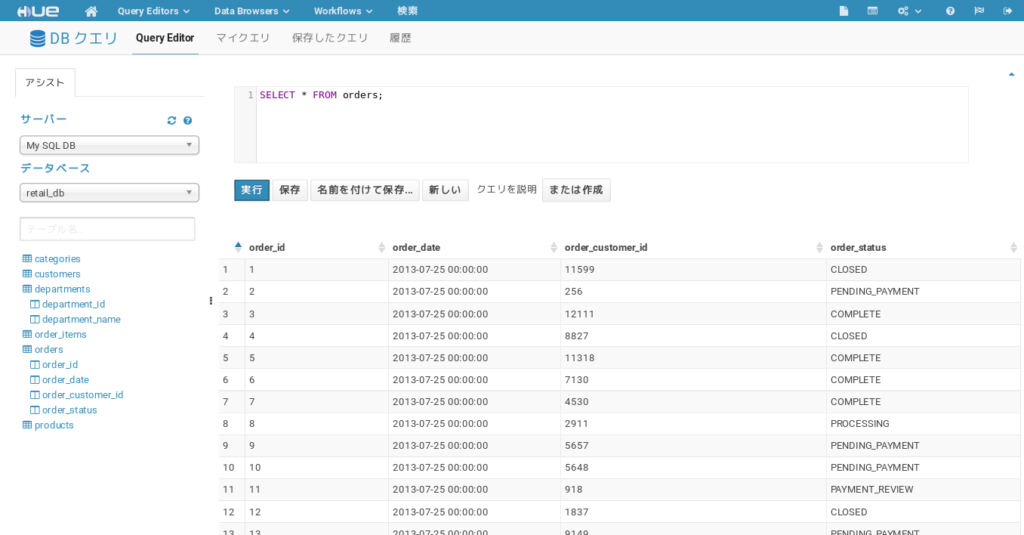Go to the home icon
Image resolution: width=1024 pixels, height=535 pixels.
pyautogui.click(x=91, y=11)
